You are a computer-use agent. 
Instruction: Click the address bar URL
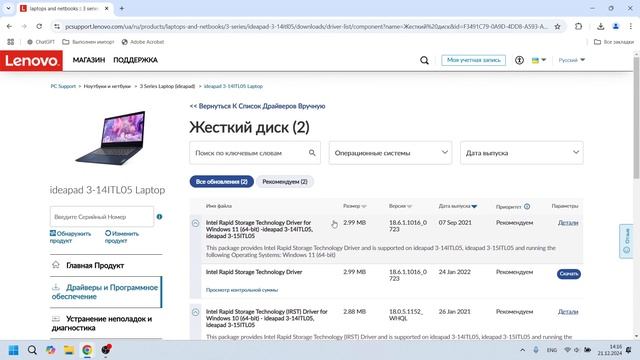point(306,27)
